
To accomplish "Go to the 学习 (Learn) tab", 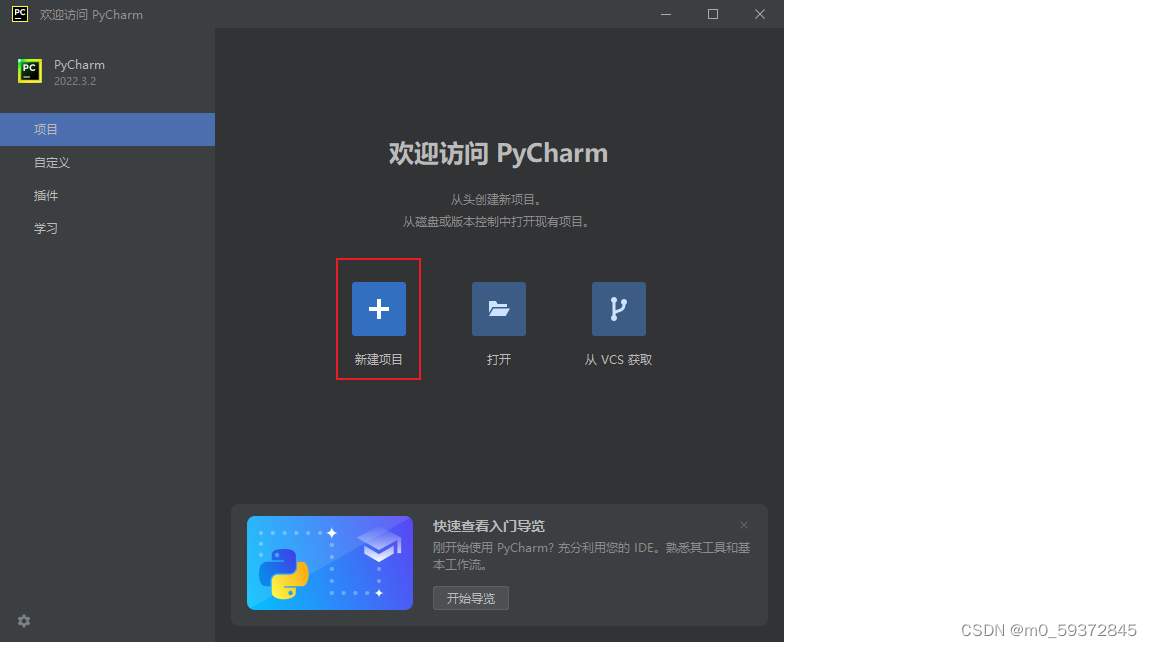I will pos(107,228).
